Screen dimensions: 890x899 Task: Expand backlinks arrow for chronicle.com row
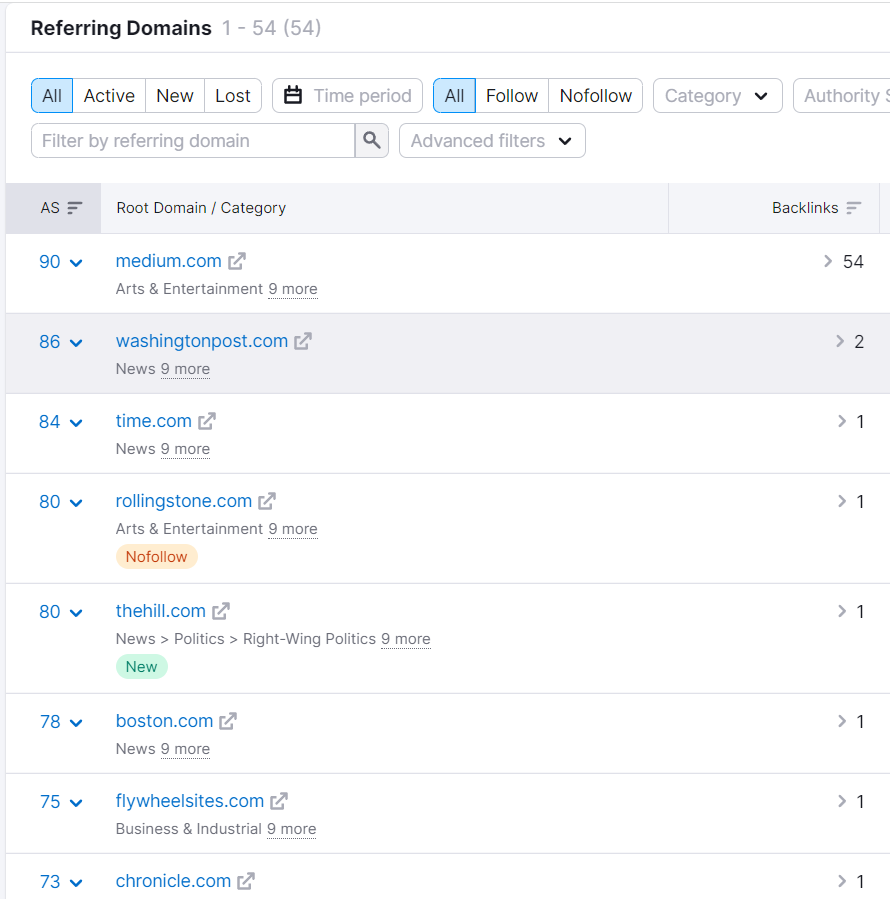click(842, 881)
